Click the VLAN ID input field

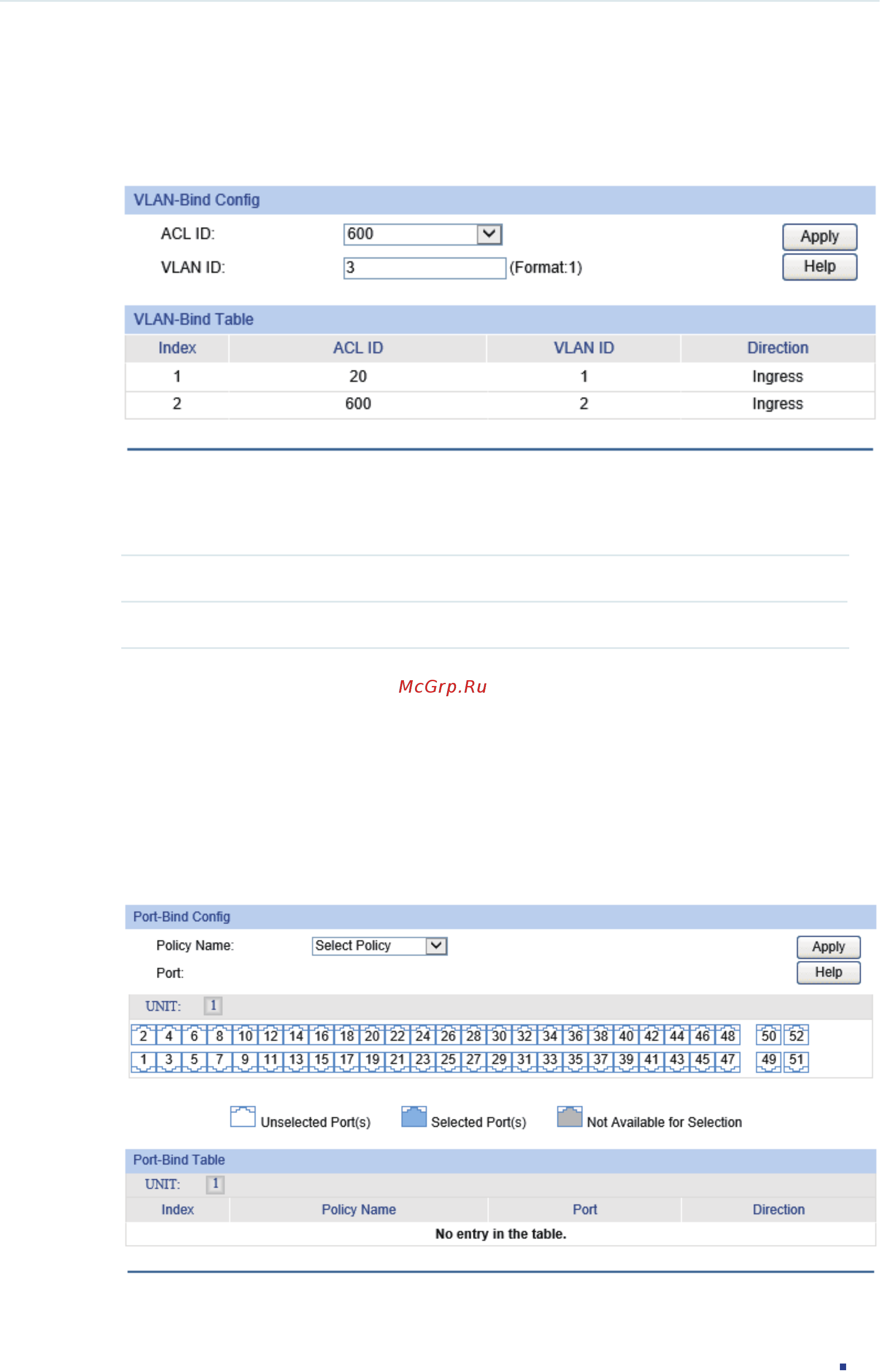point(424,268)
